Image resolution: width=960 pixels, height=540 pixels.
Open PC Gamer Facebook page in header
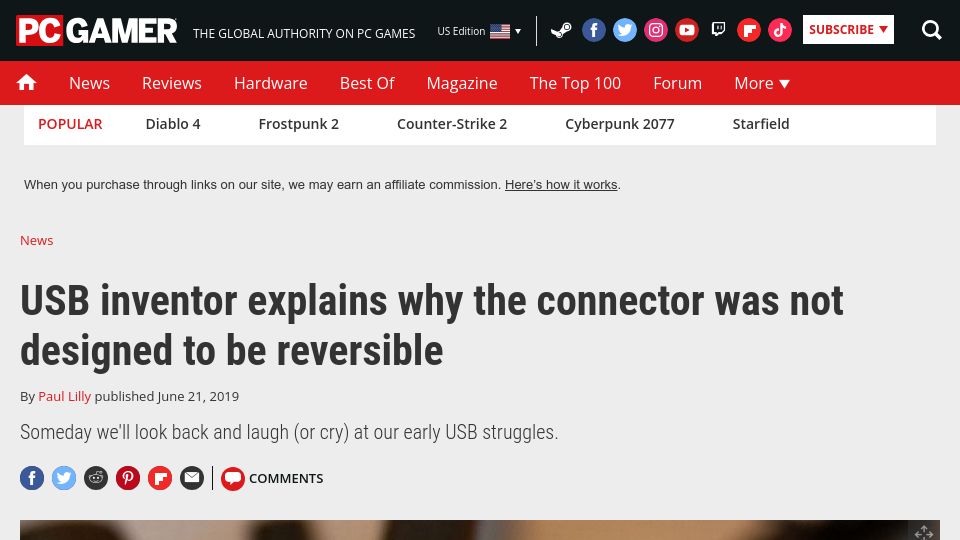pos(594,30)
